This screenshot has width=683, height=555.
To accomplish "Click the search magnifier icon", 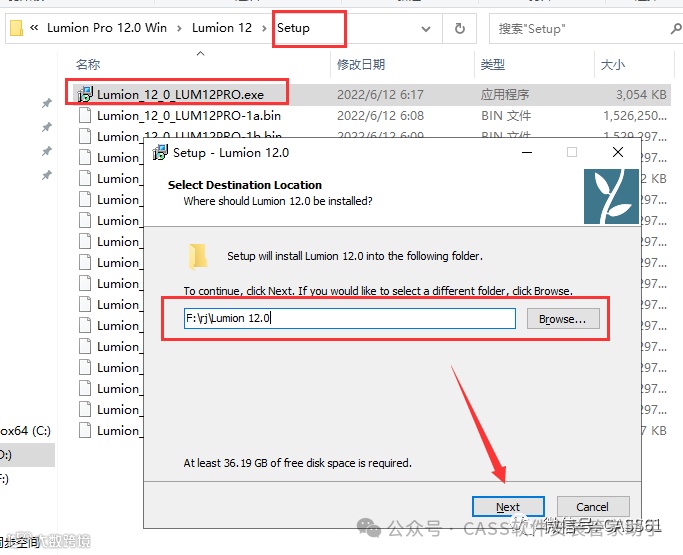I will coord(676,29).
